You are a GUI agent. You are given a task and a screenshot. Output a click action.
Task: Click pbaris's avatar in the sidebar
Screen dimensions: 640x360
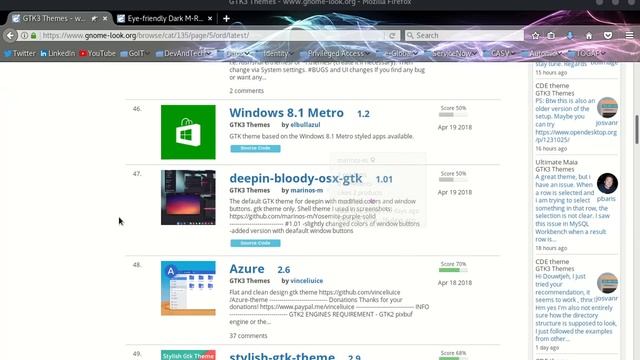[x=607, y=183]
